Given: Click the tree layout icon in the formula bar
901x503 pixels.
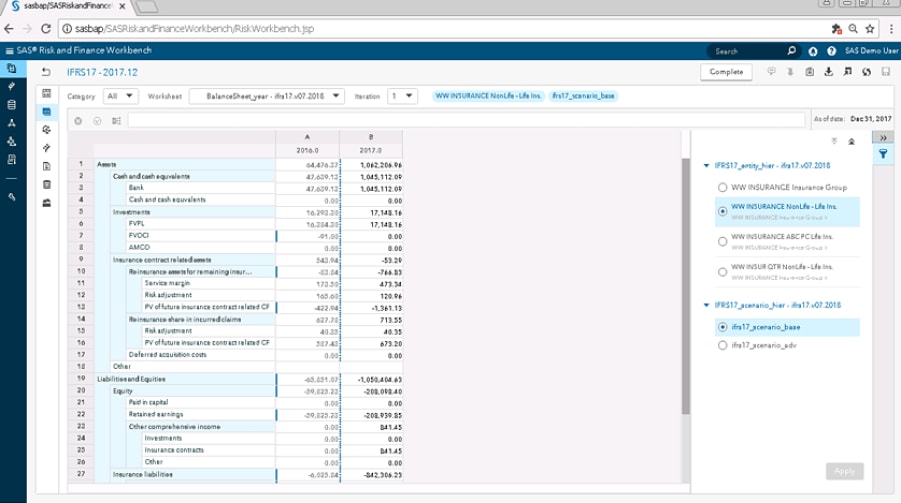Looking at the screenshot, I should [x=116, y=121].
